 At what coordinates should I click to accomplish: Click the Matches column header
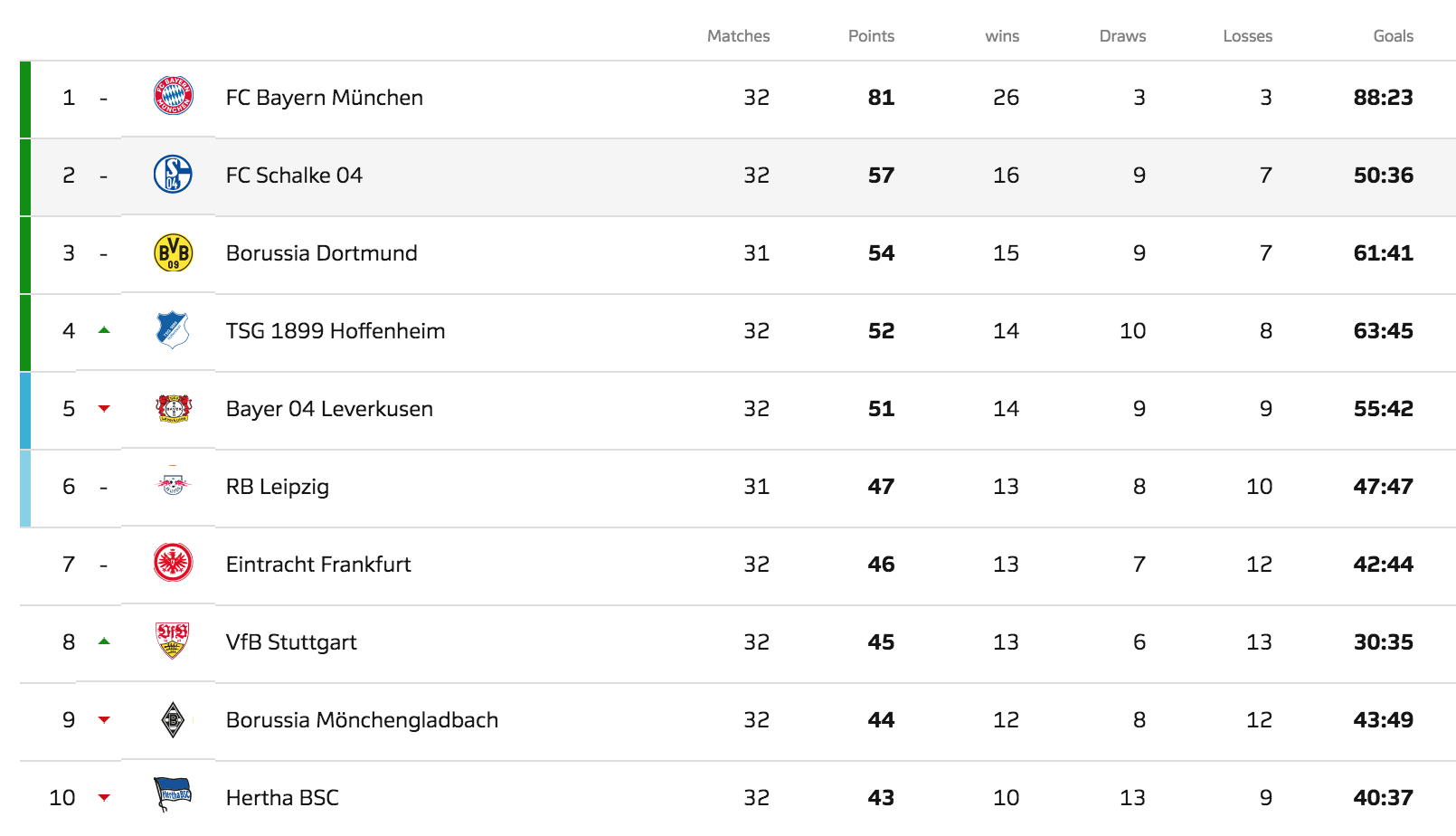click(738, 36)
